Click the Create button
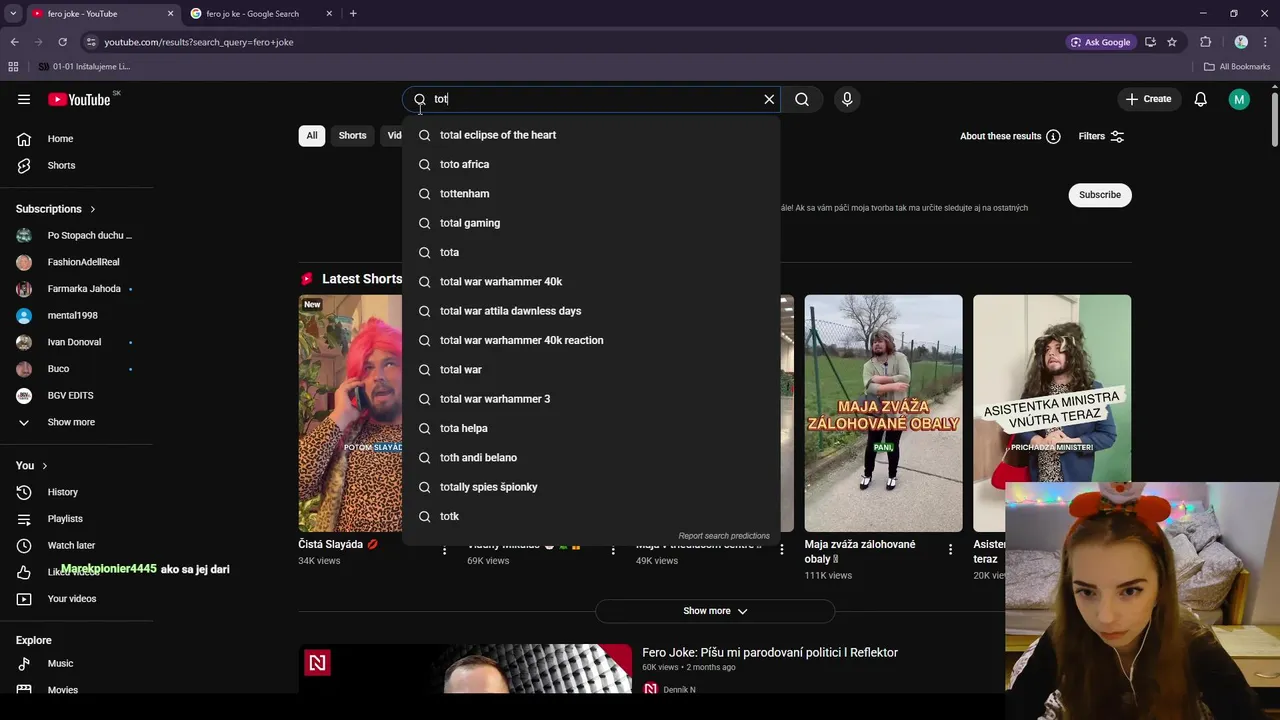Image resolution: width=1280 pixels, height=720 pixels. click(x=1148, y=99)
